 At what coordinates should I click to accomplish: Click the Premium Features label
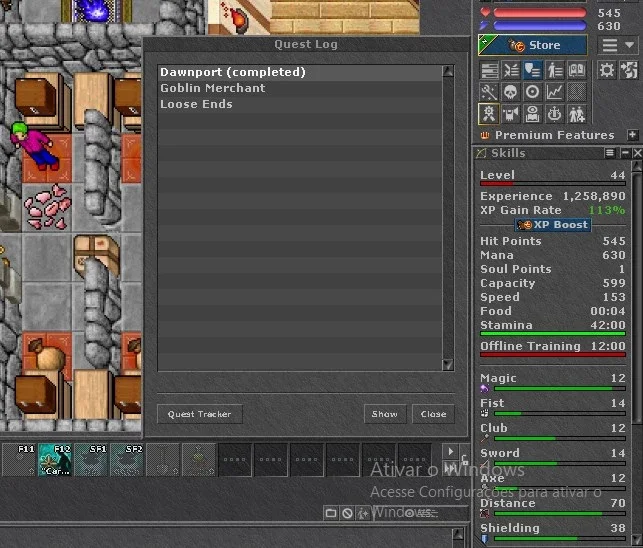(x=554, y=135)
